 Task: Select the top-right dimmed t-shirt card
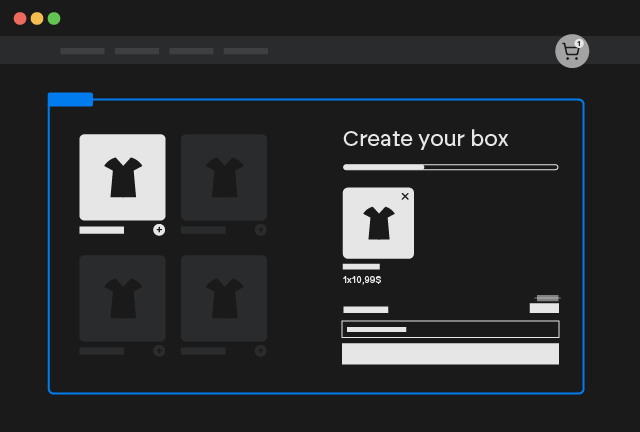[x=224, y=177]
